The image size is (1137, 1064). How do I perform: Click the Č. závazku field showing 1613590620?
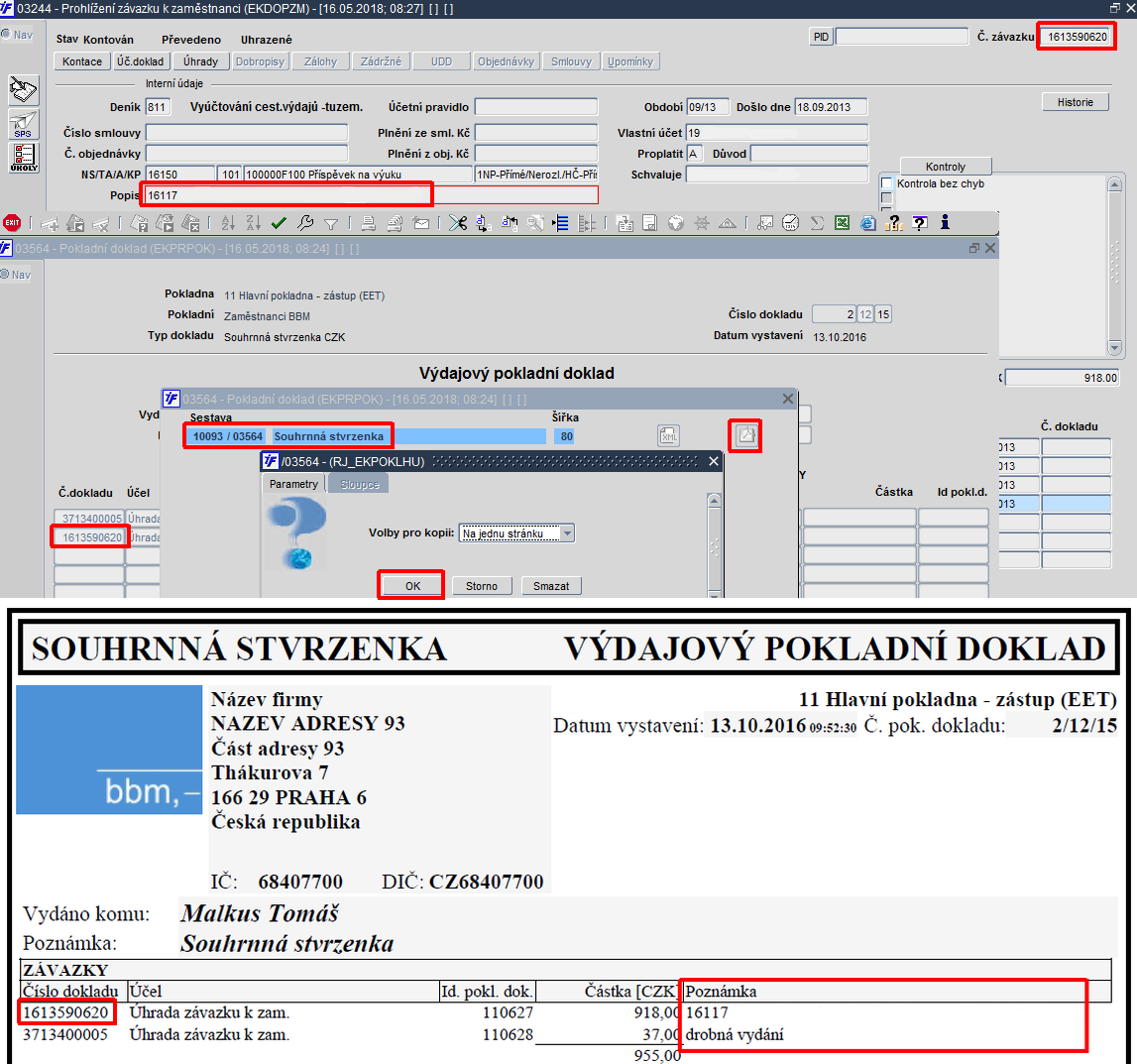click(x=1077, y=37)
